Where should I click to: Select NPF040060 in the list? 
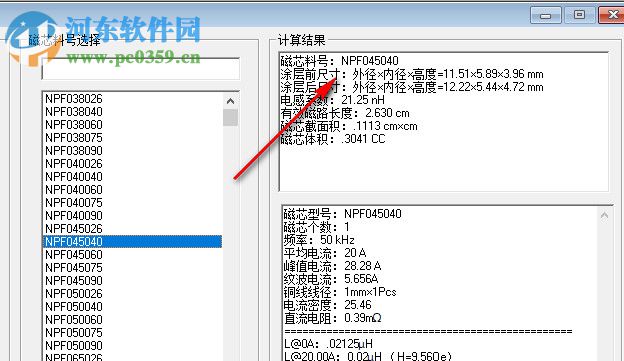[74, 190]
